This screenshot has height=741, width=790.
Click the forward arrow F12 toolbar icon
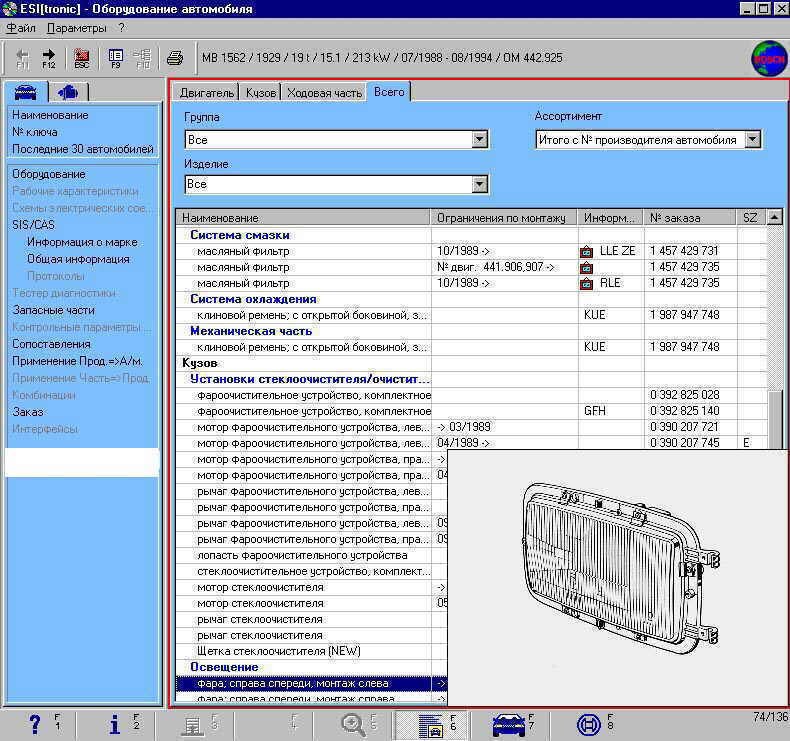[49, 56]
